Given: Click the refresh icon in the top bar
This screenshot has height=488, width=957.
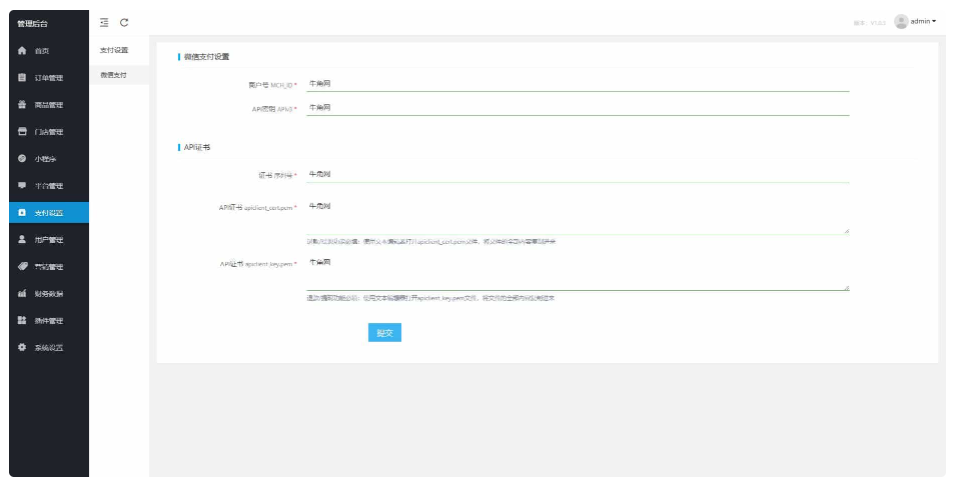Looking at the screenshot, I should tap(124, 22).
